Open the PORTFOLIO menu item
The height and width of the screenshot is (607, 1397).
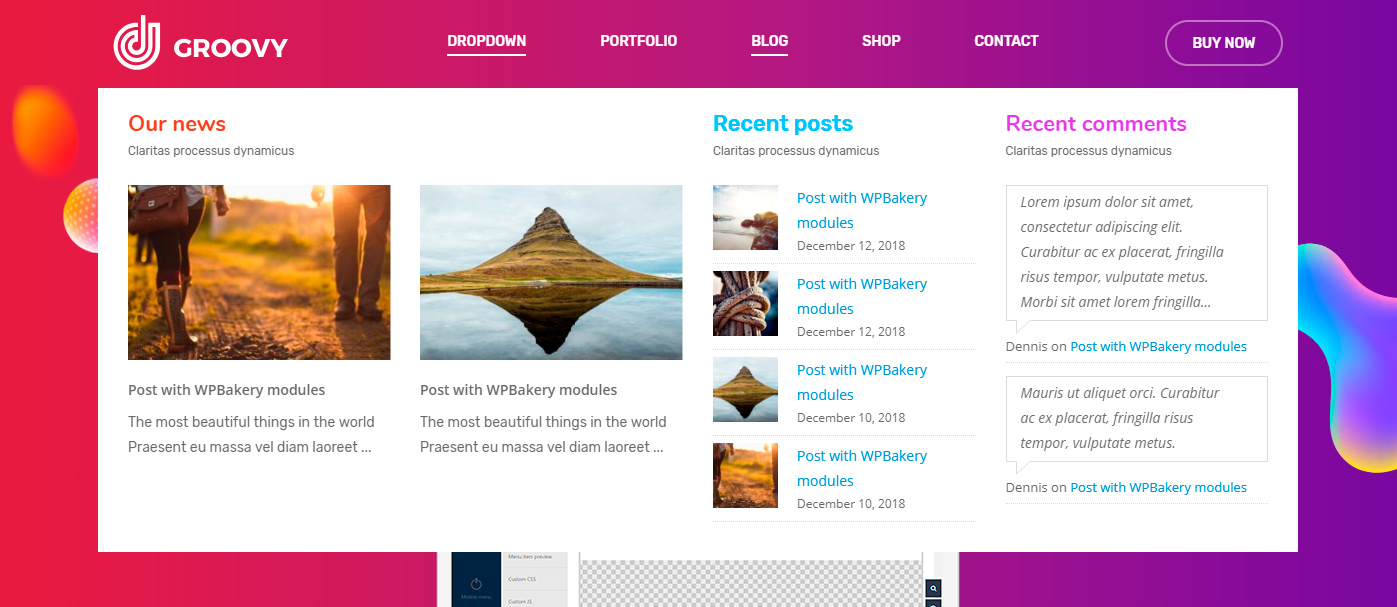pyautogui.click(x=638, y=41)
